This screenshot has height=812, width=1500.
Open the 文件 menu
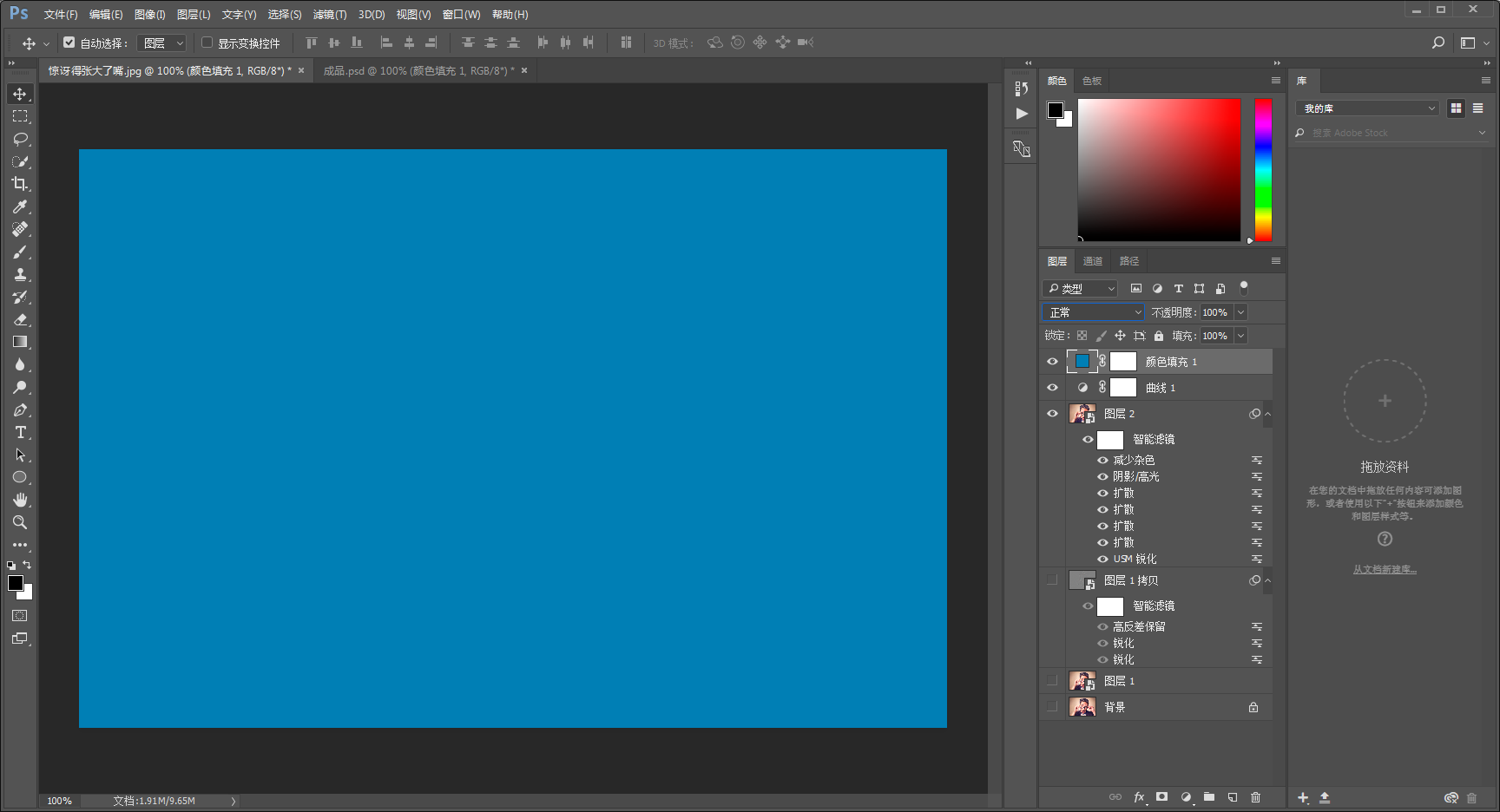click(61, 15)
